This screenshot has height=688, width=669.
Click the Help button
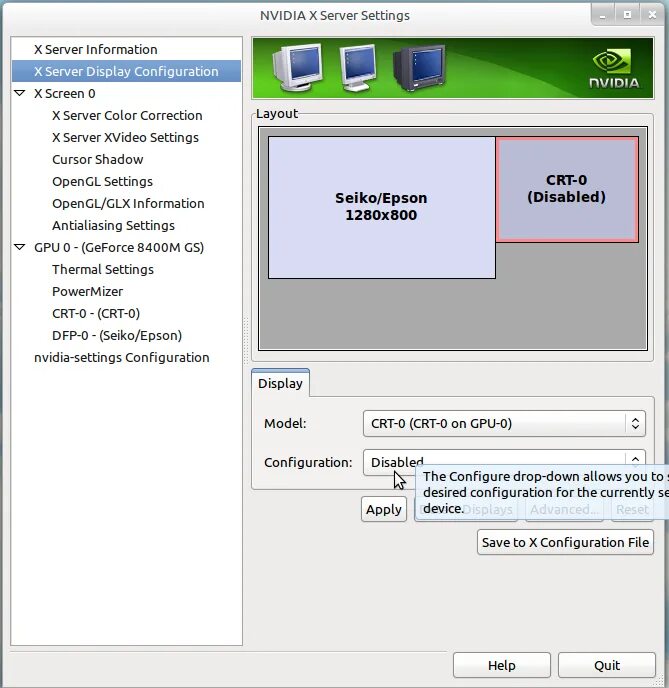(x=501, y=665)
